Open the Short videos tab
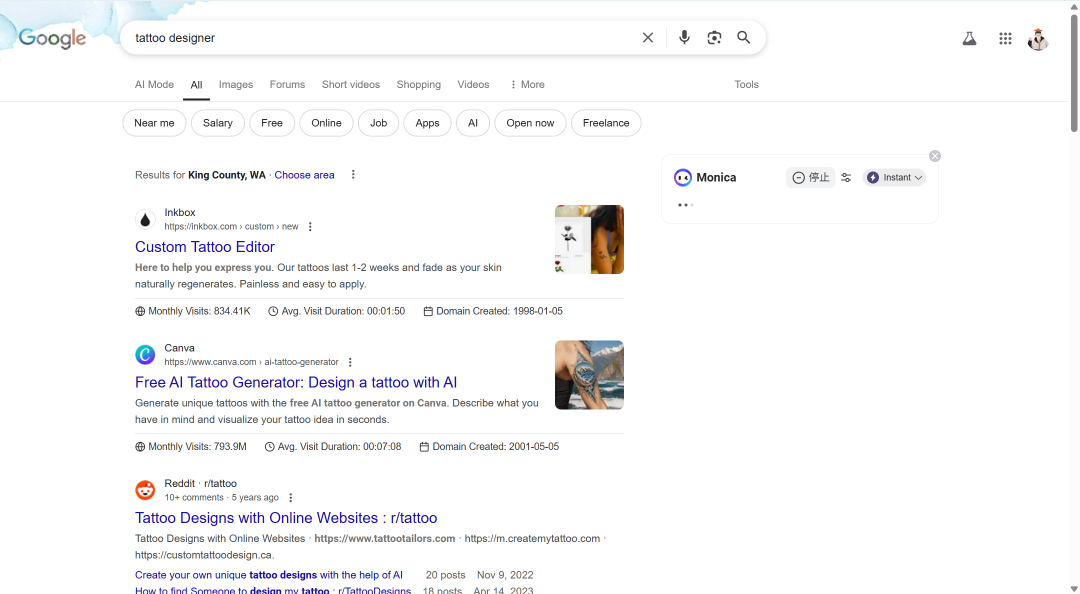1080x594 pixels. [351, 85]
